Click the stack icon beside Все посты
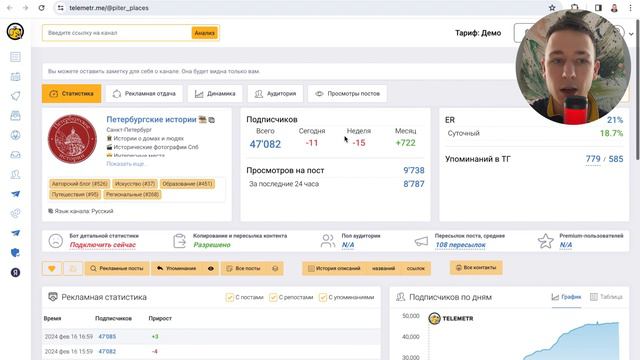The width and height of the screenshot is (640, 360). (x=275, y=269)
